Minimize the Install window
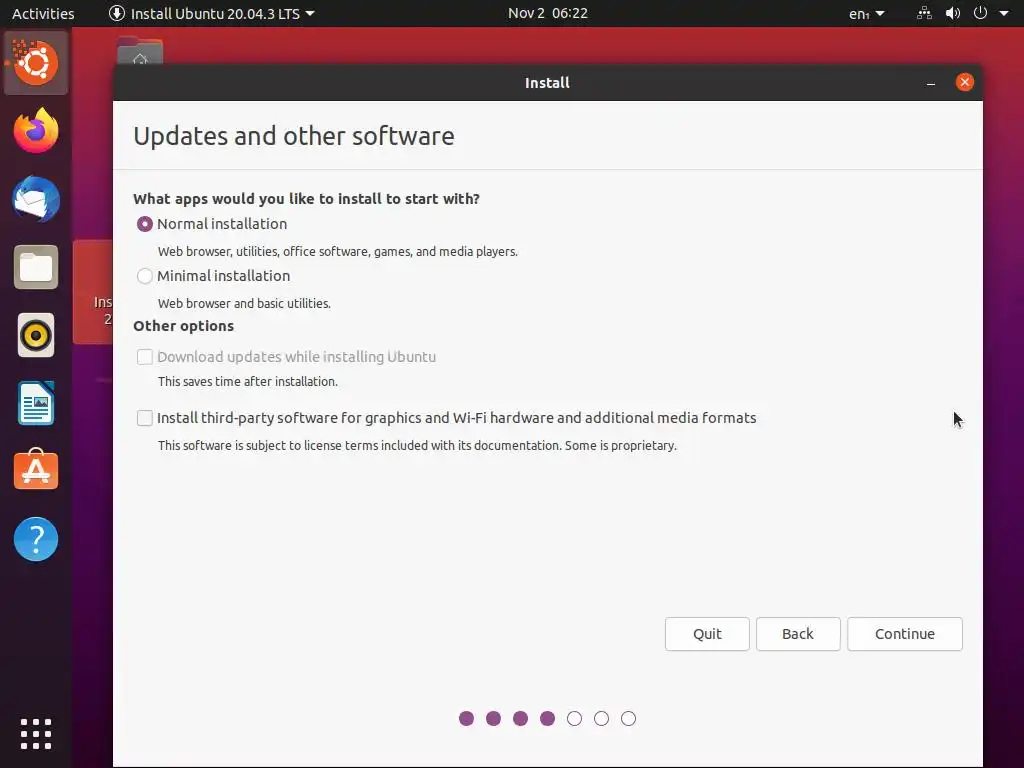 pyautogui.click(x=931, y=83)
